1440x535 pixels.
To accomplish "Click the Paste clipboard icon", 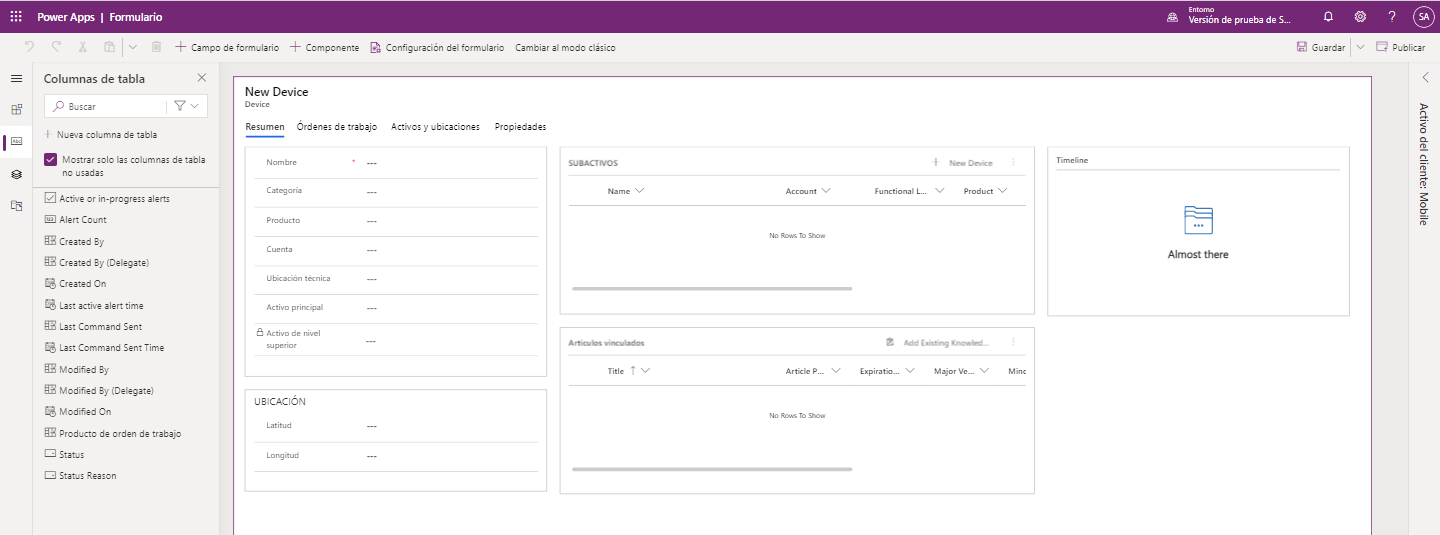I will click(110, 47).
